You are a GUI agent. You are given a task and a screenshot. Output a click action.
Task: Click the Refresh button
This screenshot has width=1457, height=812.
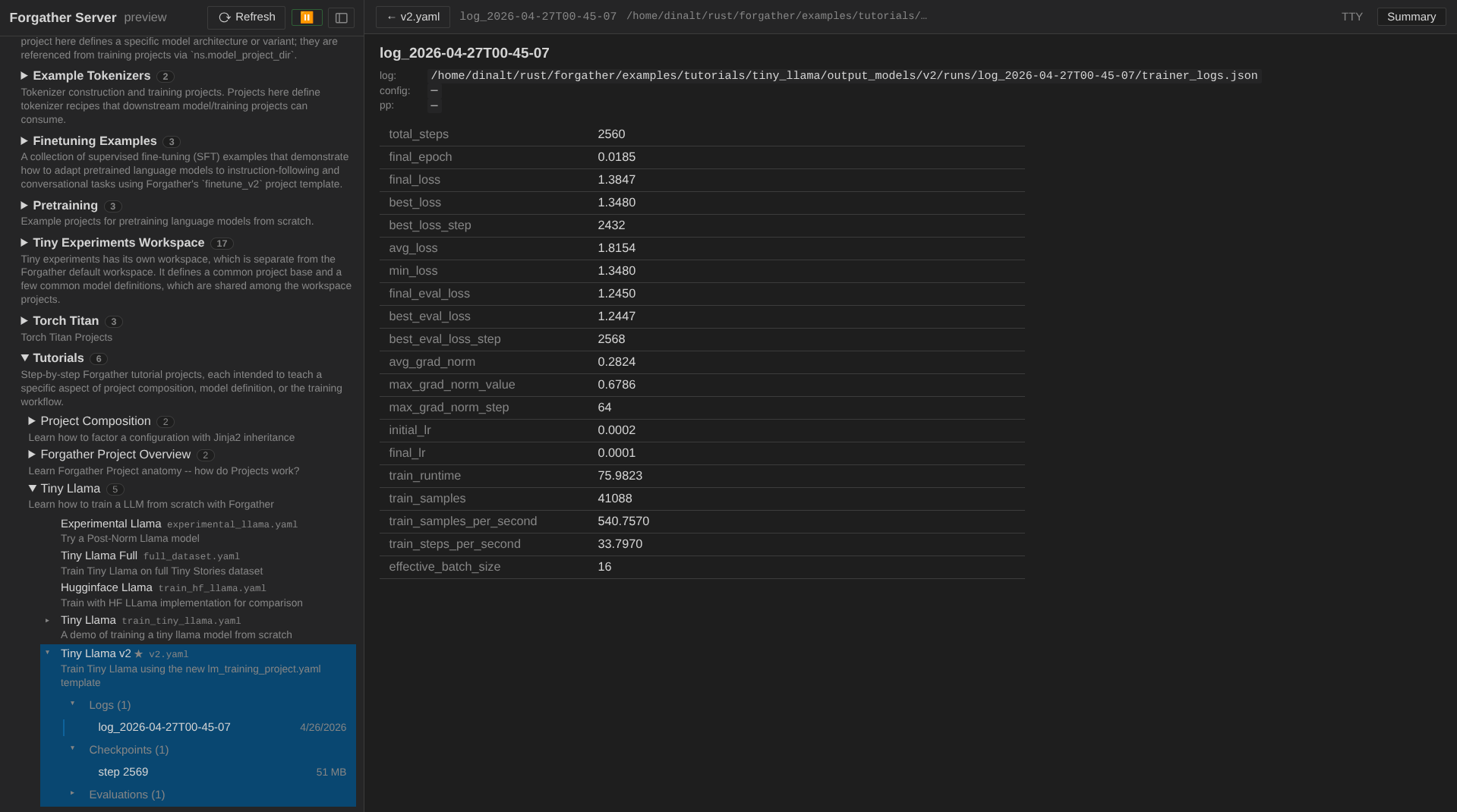[x=246, y=17]
